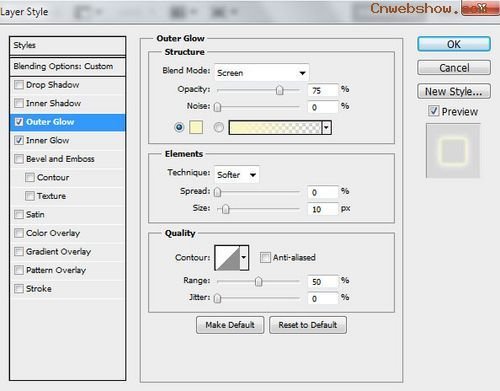Uncheck the Inner Glow checkbox
Screen dimensions: 500x391
coord(19,140)
